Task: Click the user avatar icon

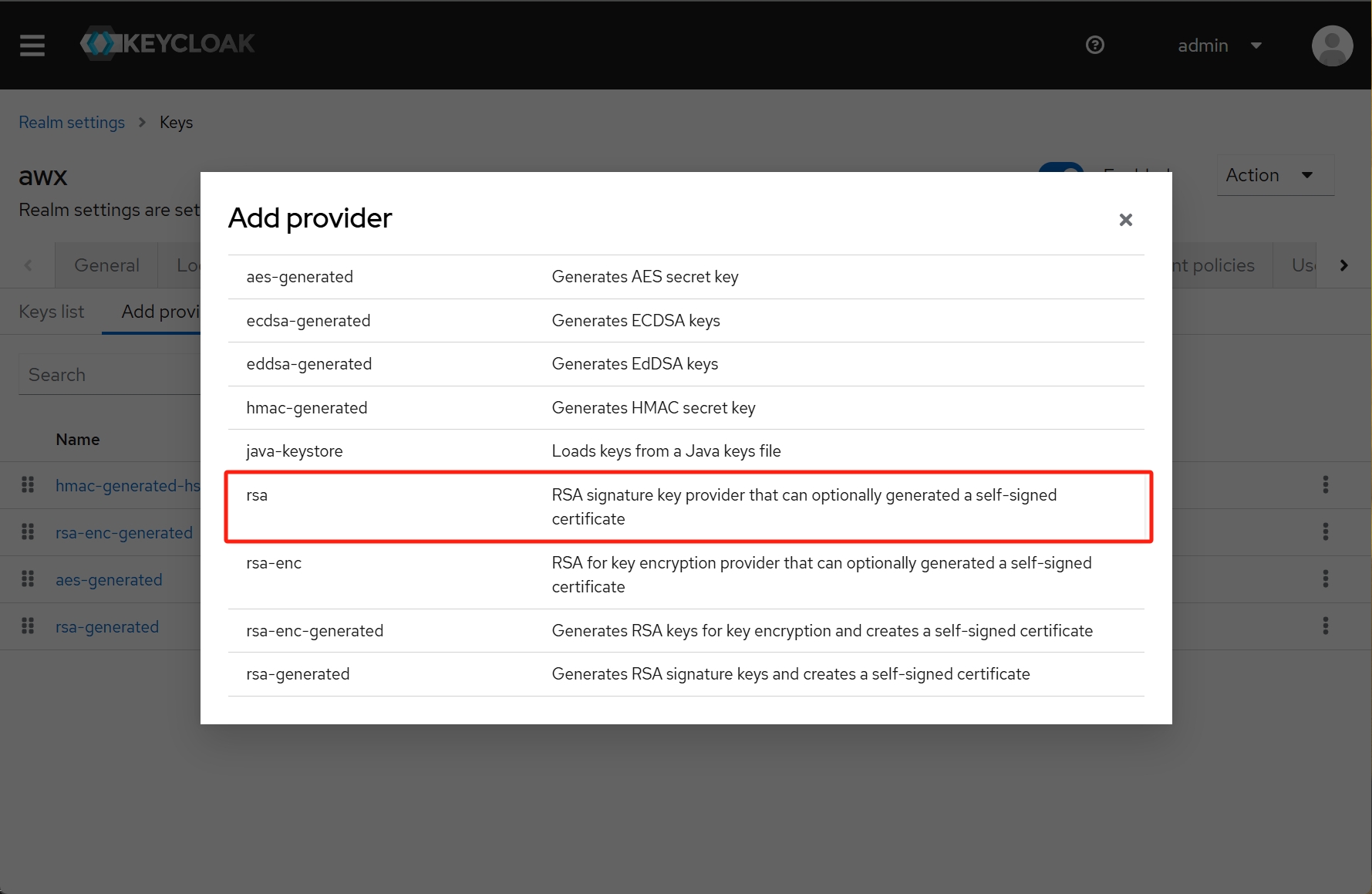Action: (x=1332, y=46)
